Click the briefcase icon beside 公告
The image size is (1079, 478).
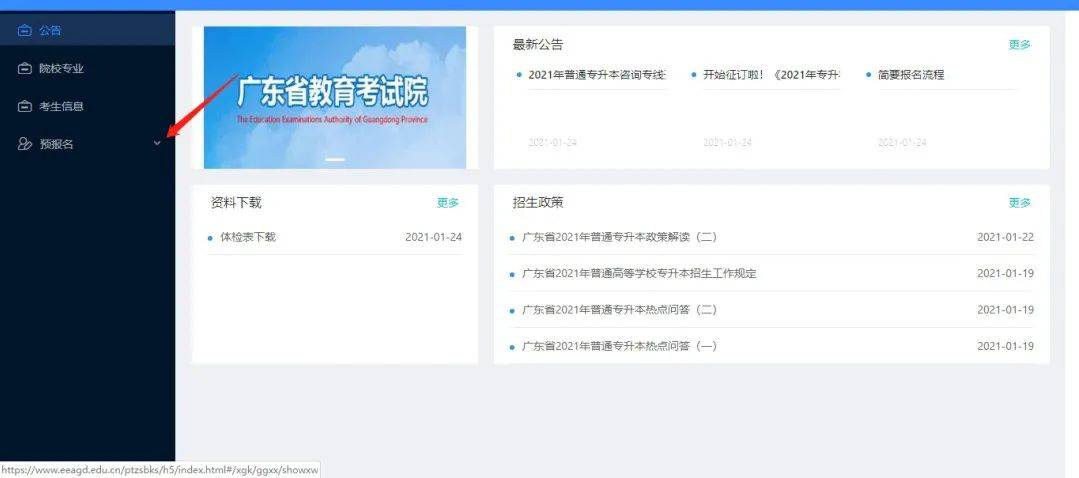(x=25, y=30)
